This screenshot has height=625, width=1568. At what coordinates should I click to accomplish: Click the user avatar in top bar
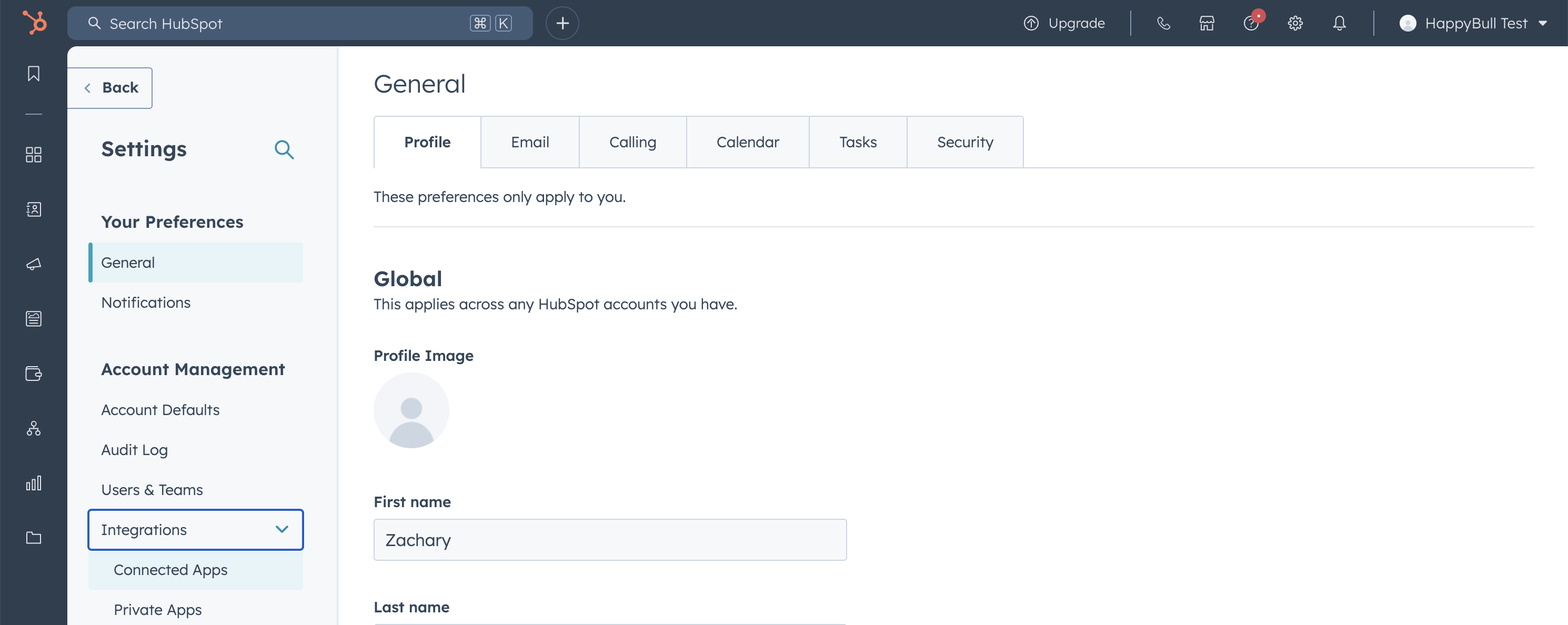pyautogui.click(x=1408, y=23)
